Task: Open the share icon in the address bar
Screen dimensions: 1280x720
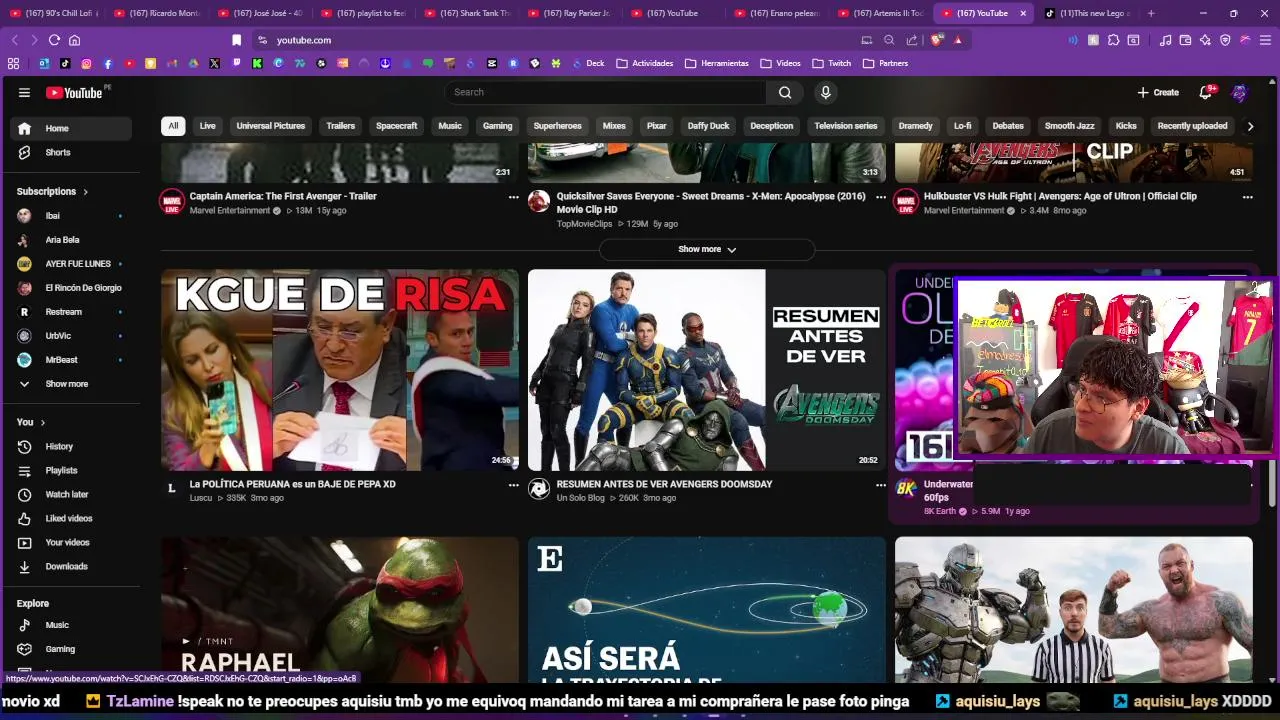Action: click(x=912, y=40)
